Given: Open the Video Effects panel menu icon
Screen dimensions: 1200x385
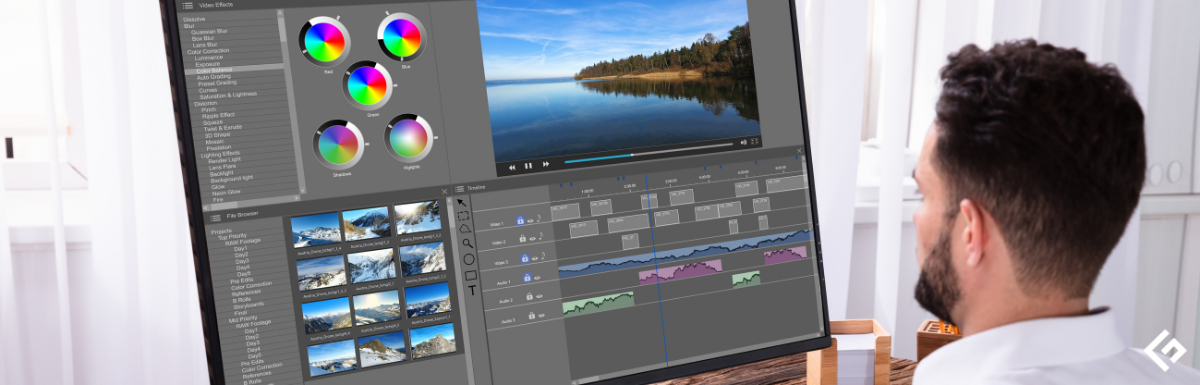Looking at the screenshot, I should click(x=188, y=5).
